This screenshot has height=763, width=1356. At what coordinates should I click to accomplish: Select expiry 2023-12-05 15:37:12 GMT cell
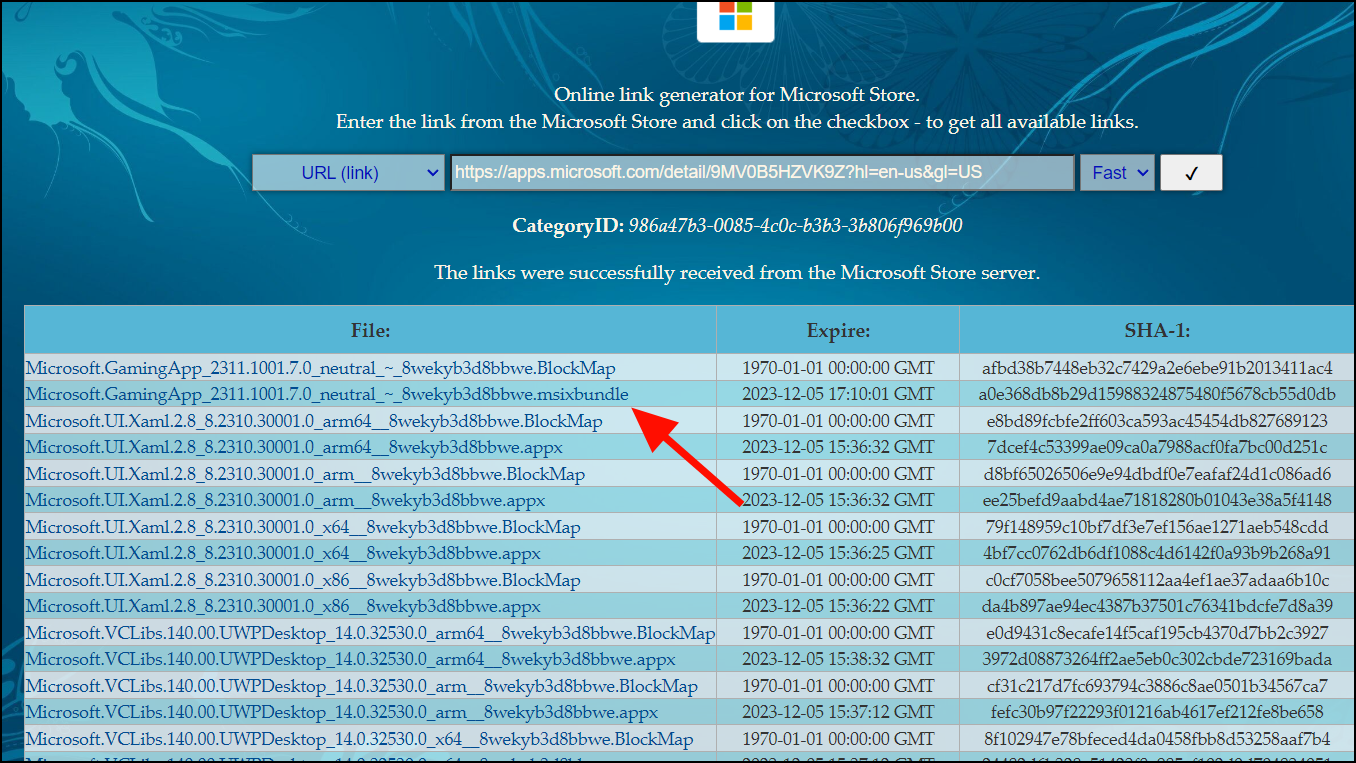[838, 712]
